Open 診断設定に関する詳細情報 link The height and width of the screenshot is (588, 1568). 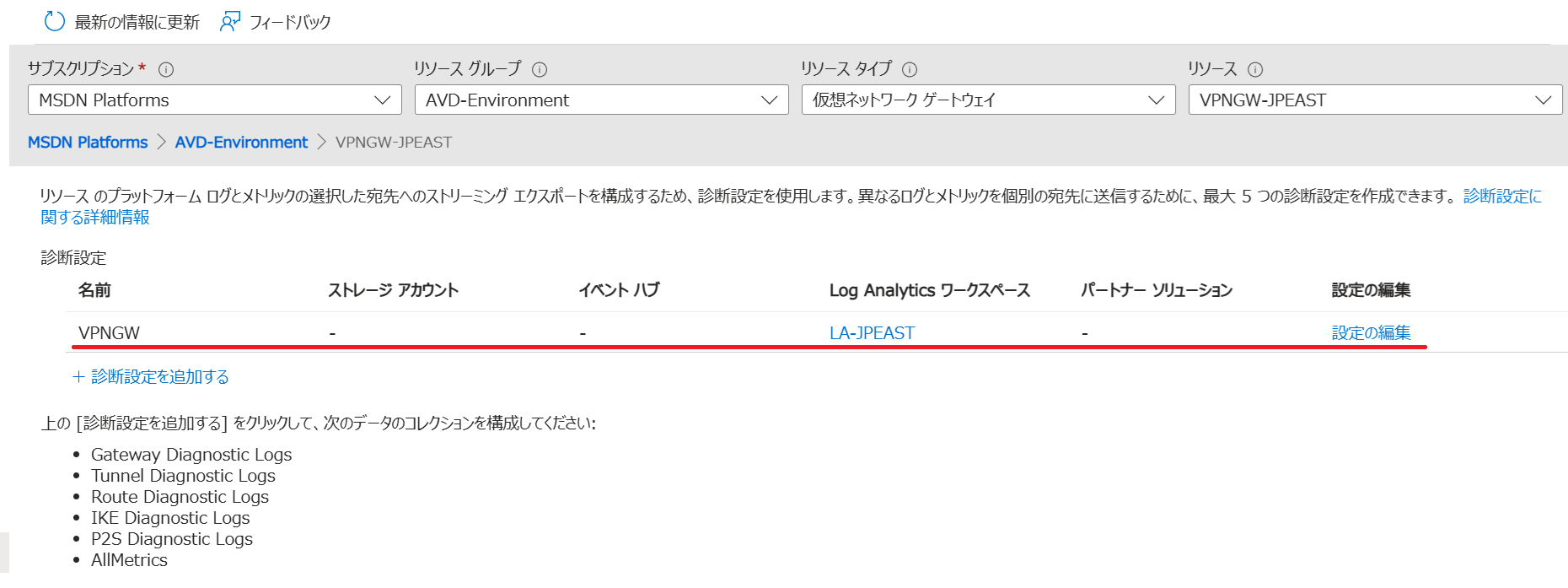coord(1502,196)
